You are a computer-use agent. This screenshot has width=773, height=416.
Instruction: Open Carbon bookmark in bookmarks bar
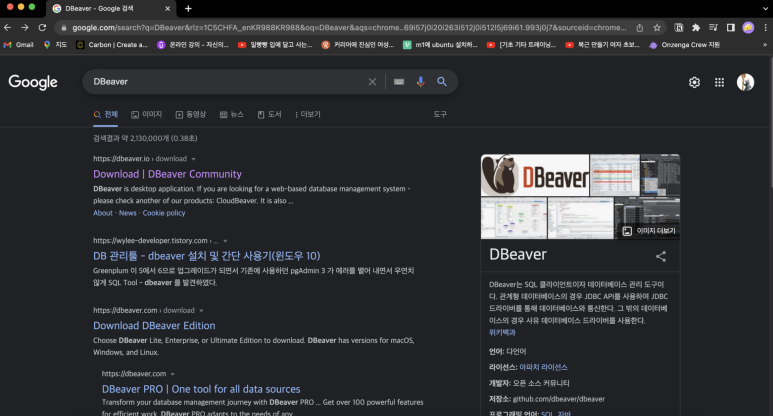(112, 45)
